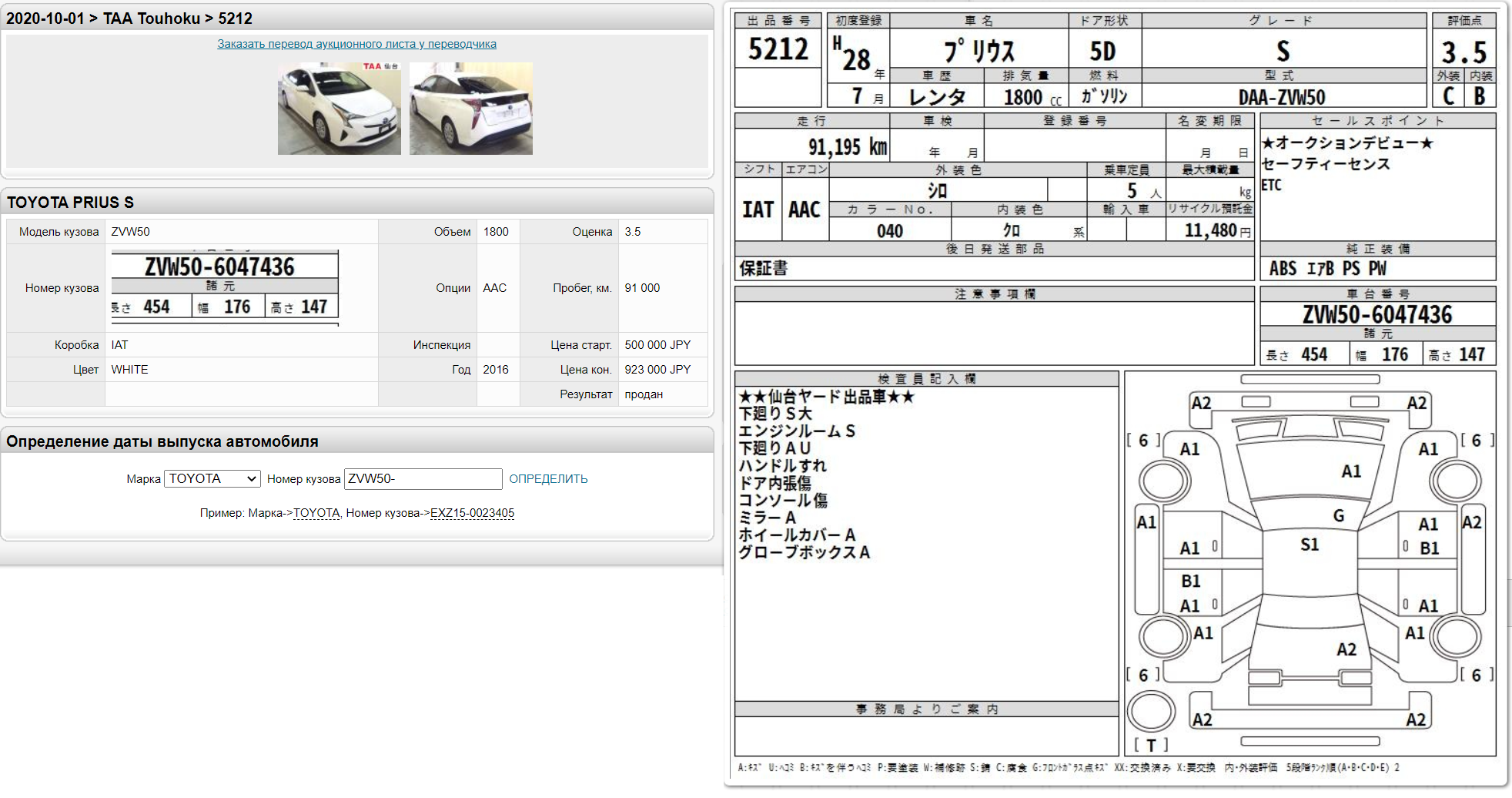This screenshot has width=1512, height=798.
Task: Select the Модель кузова label
Action: [x=59, y=232]
